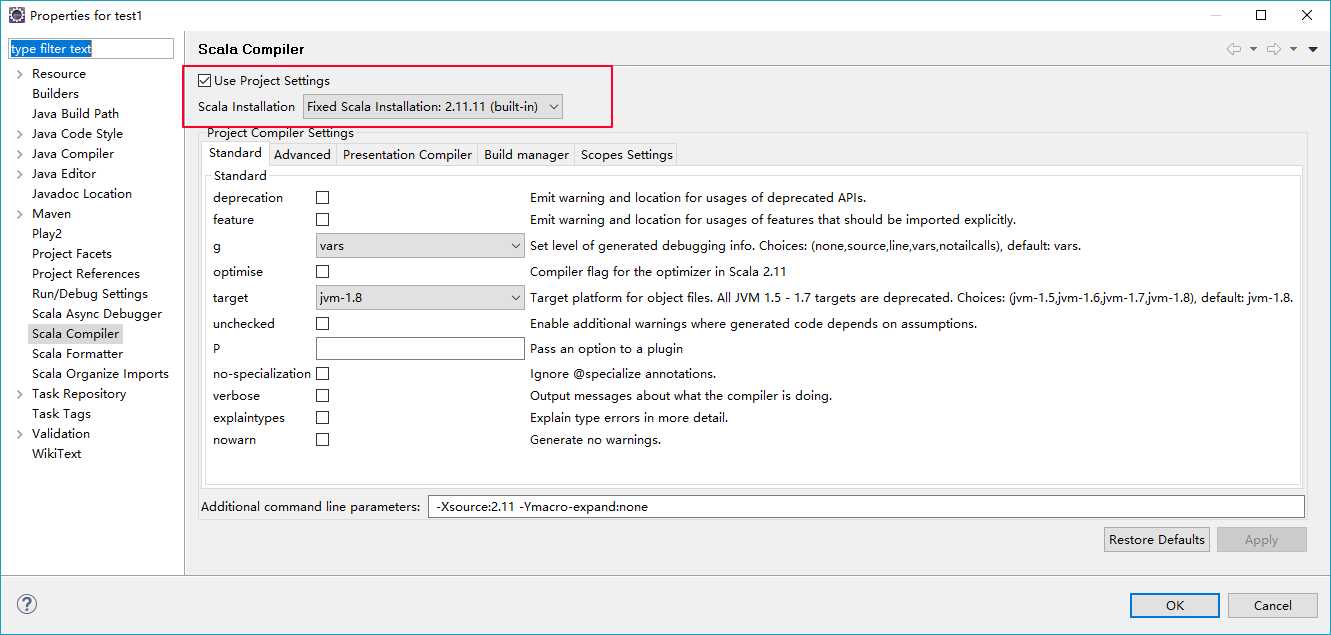Click the Restore Defaults button

tap(1157, 540)
